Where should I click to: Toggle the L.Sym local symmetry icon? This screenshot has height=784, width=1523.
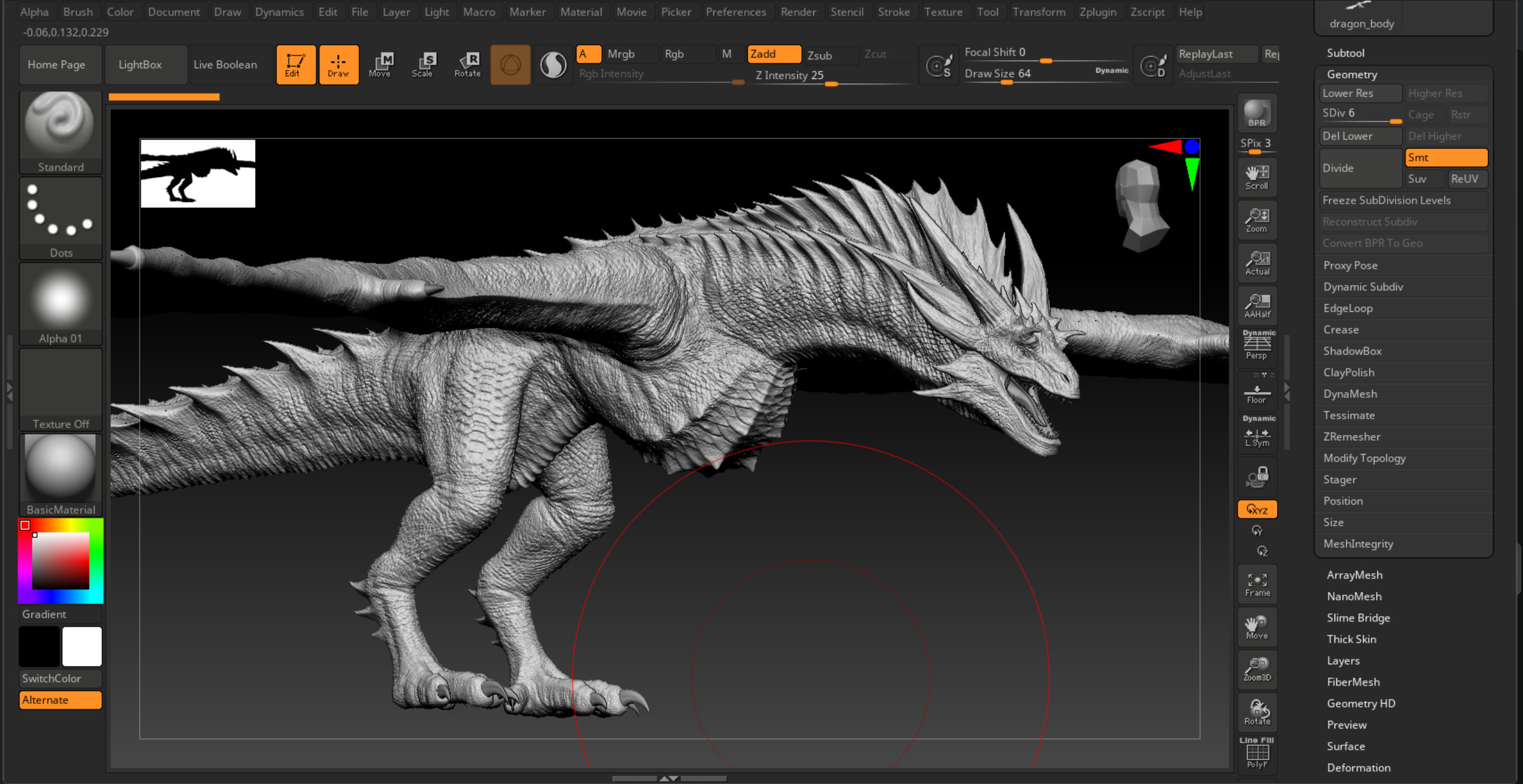(1257, 433)
